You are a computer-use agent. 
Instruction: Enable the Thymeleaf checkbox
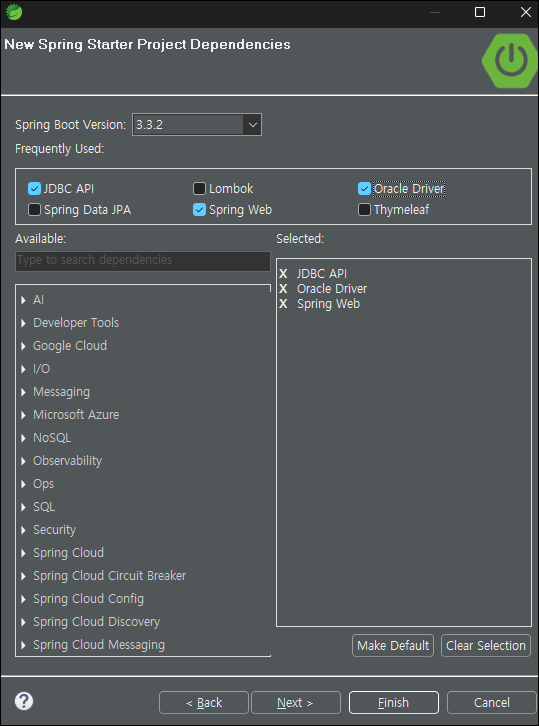coord(364,210)
